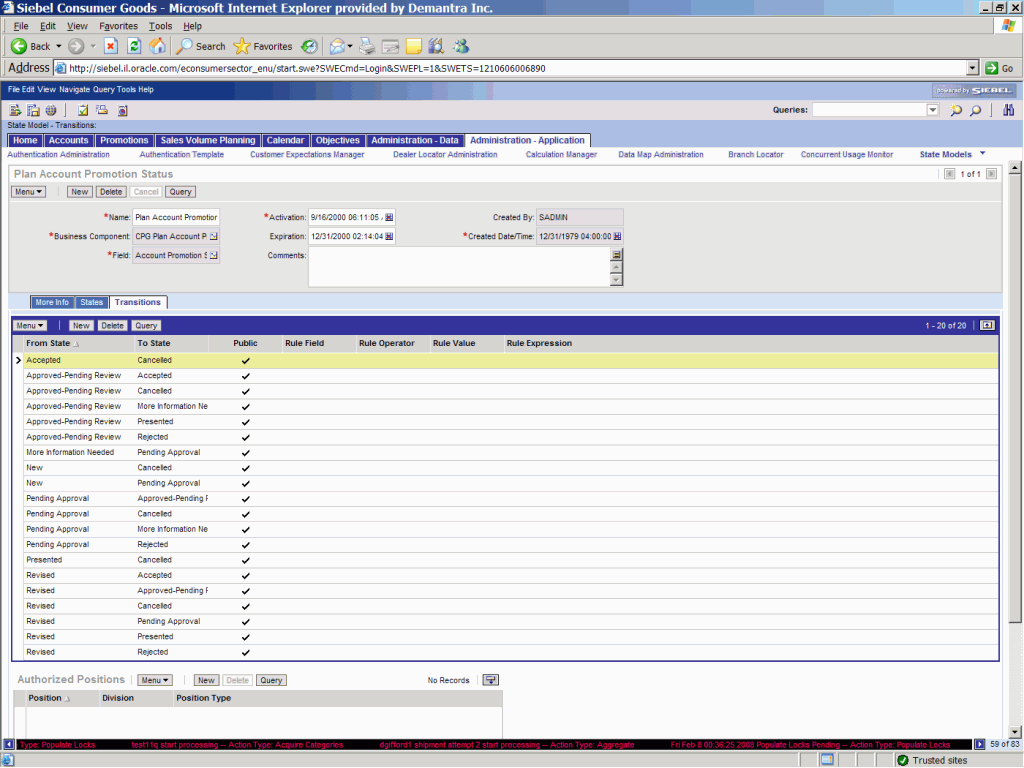Click the execute query magnifier icon
This screenshot has width=1024, height=768.
pos(976,110)
